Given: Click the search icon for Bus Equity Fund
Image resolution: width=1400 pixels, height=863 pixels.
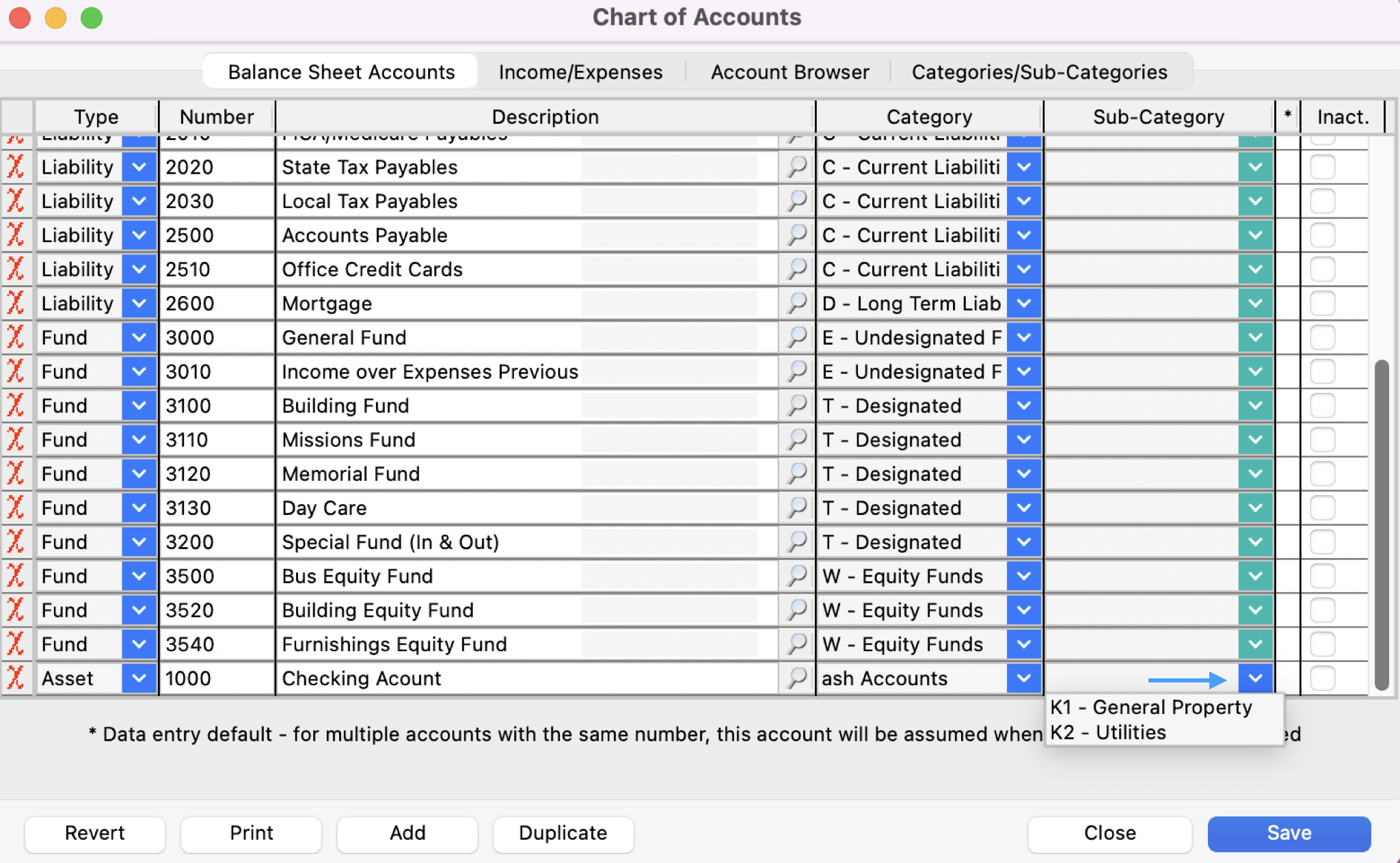Looking at the screenshot, I should click(x=796, y=576).
